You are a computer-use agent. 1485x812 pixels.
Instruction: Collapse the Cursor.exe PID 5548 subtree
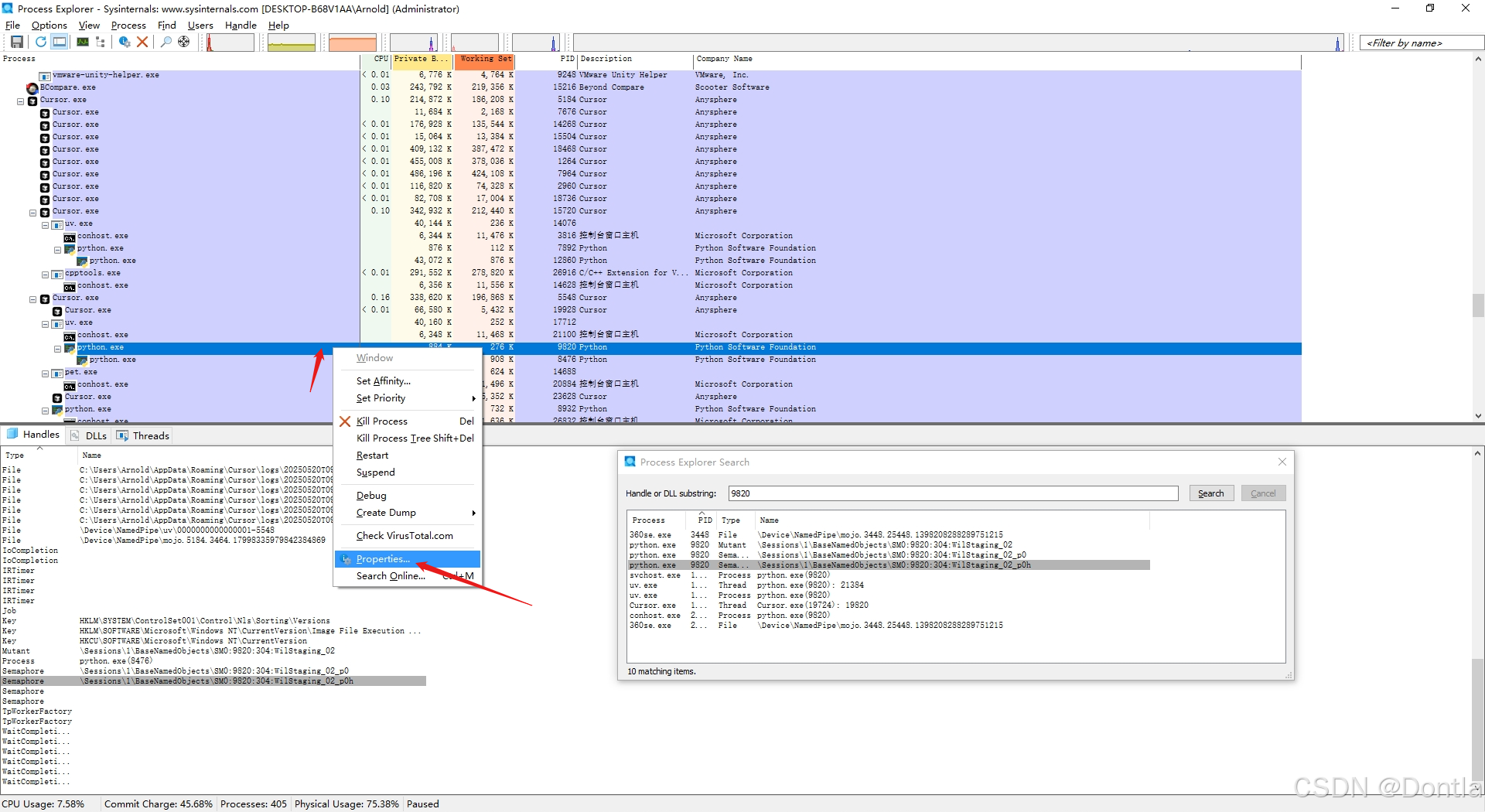click(x=33, y=299)
